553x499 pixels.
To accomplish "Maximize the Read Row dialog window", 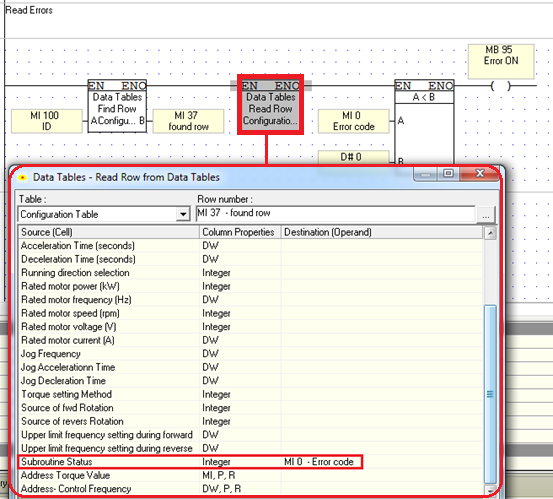I will click(x=448, y=174).
